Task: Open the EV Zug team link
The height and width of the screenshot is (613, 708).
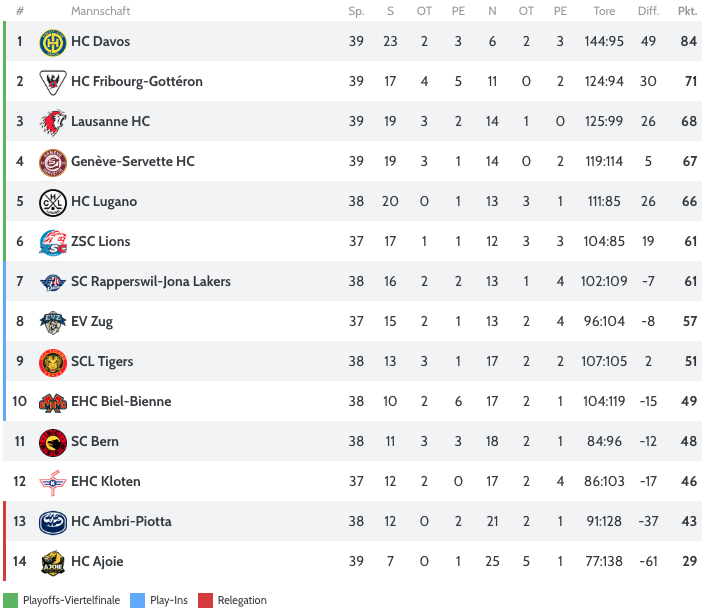Action: 92,321
